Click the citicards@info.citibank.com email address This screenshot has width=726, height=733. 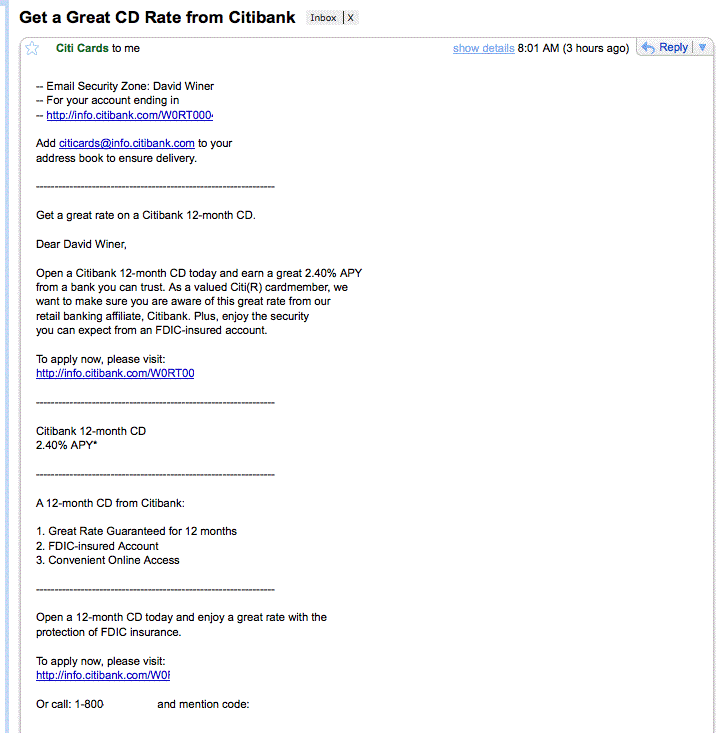pos(127,144)
